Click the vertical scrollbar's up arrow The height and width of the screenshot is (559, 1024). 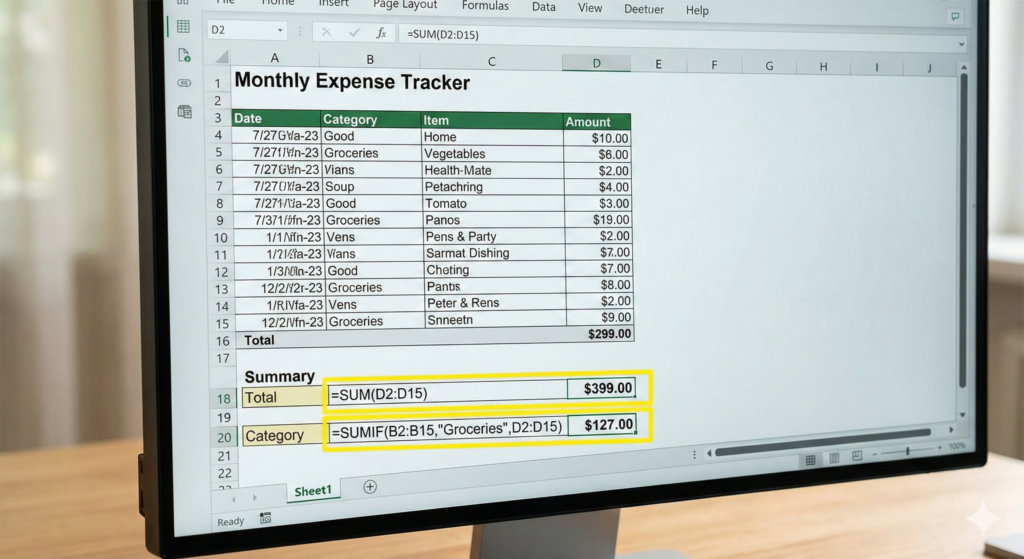pyautogui.click(x=964, y=67)
